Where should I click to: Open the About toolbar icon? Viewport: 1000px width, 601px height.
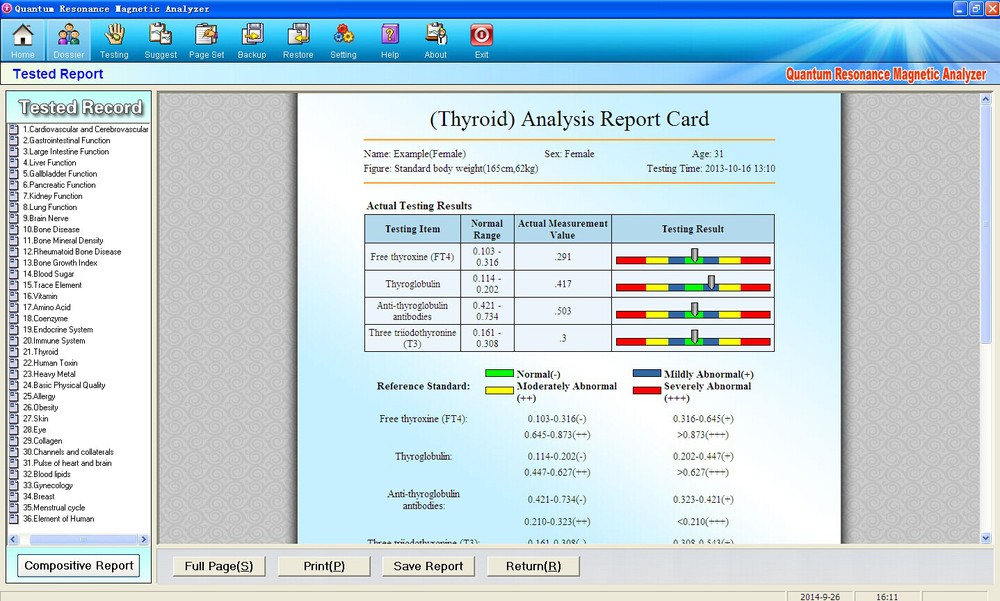pos(436,41)
